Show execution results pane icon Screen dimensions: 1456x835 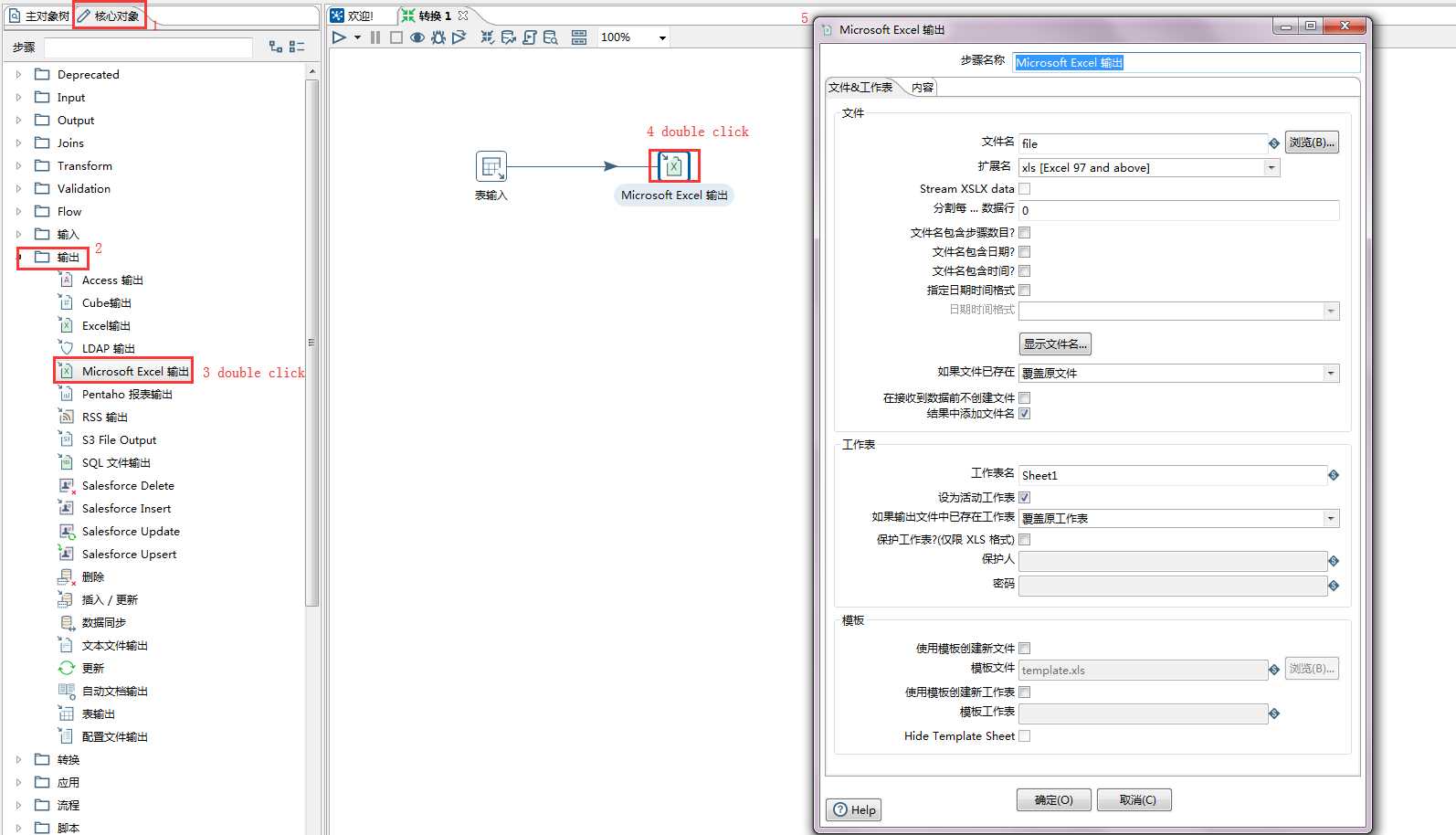579,37
